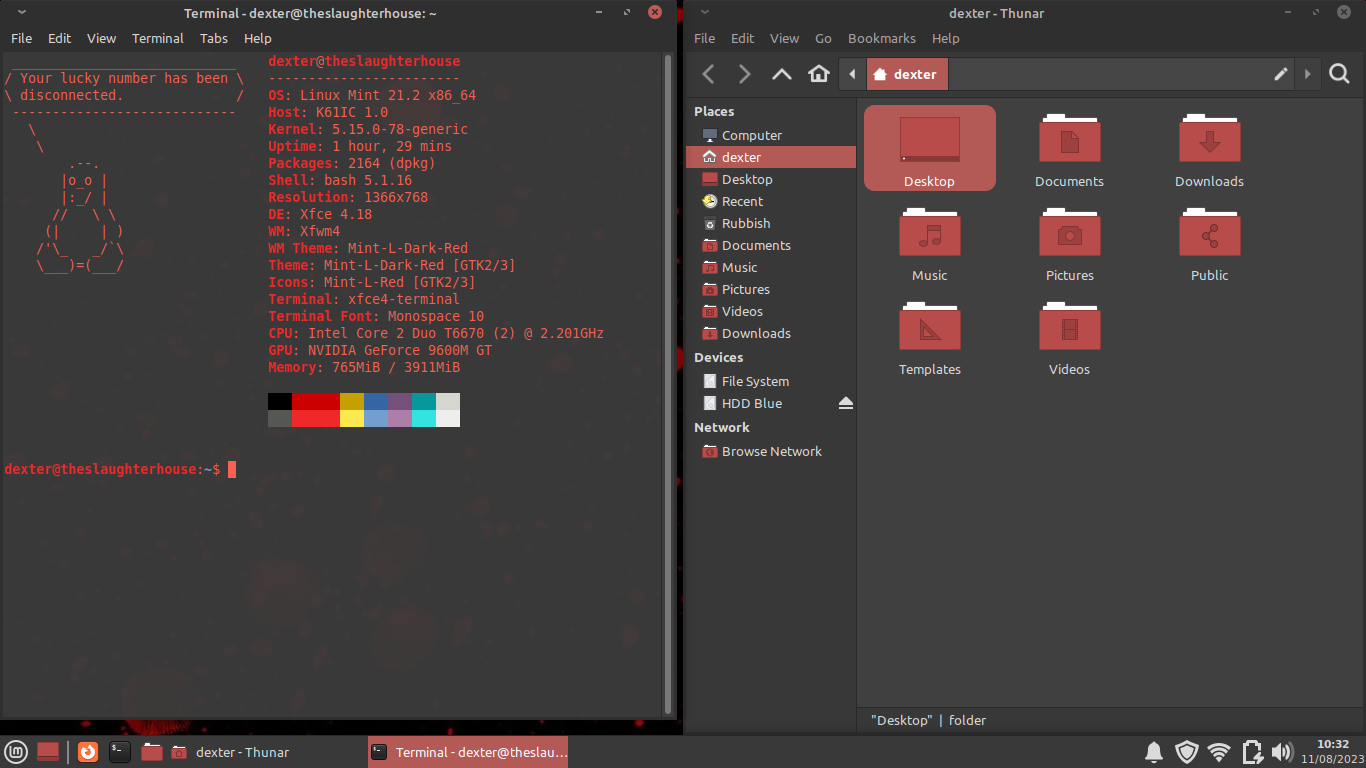Open terminal window menu dropdown arrow
Viewport: 1366px width, 768px height.
point(22,13)
